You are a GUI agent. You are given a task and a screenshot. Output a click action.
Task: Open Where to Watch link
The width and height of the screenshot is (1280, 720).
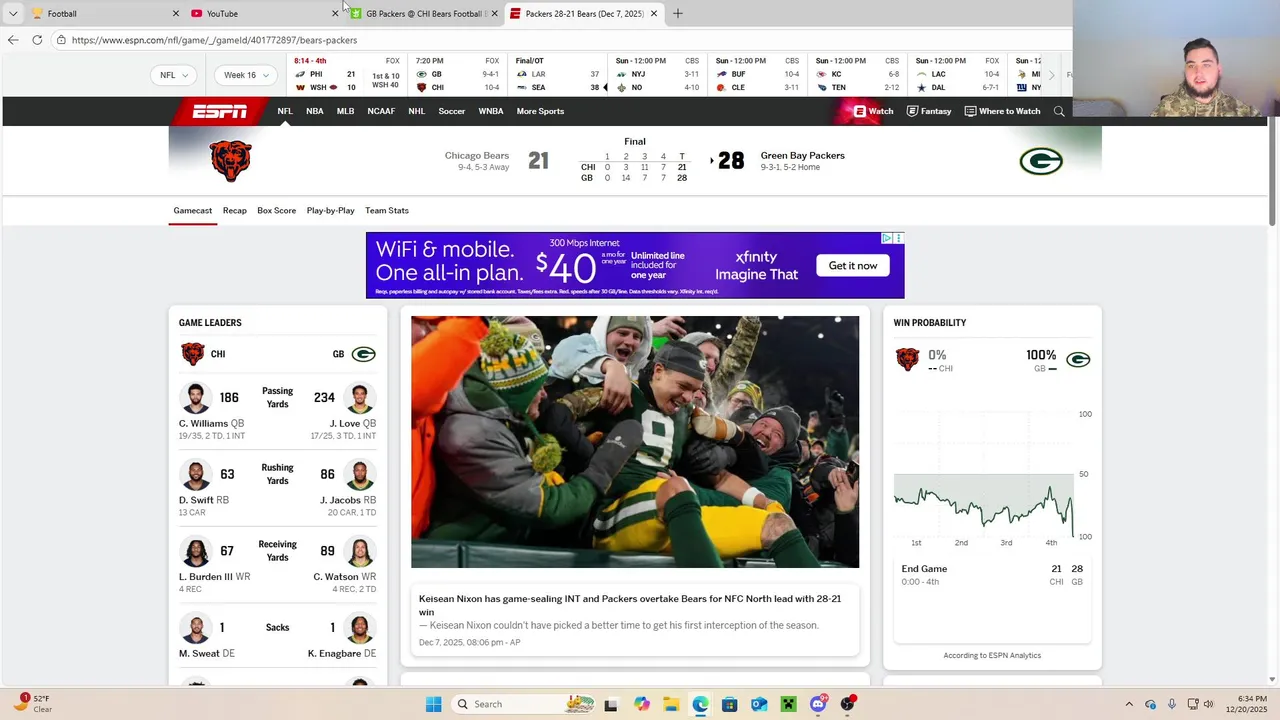click(1002, 111)
